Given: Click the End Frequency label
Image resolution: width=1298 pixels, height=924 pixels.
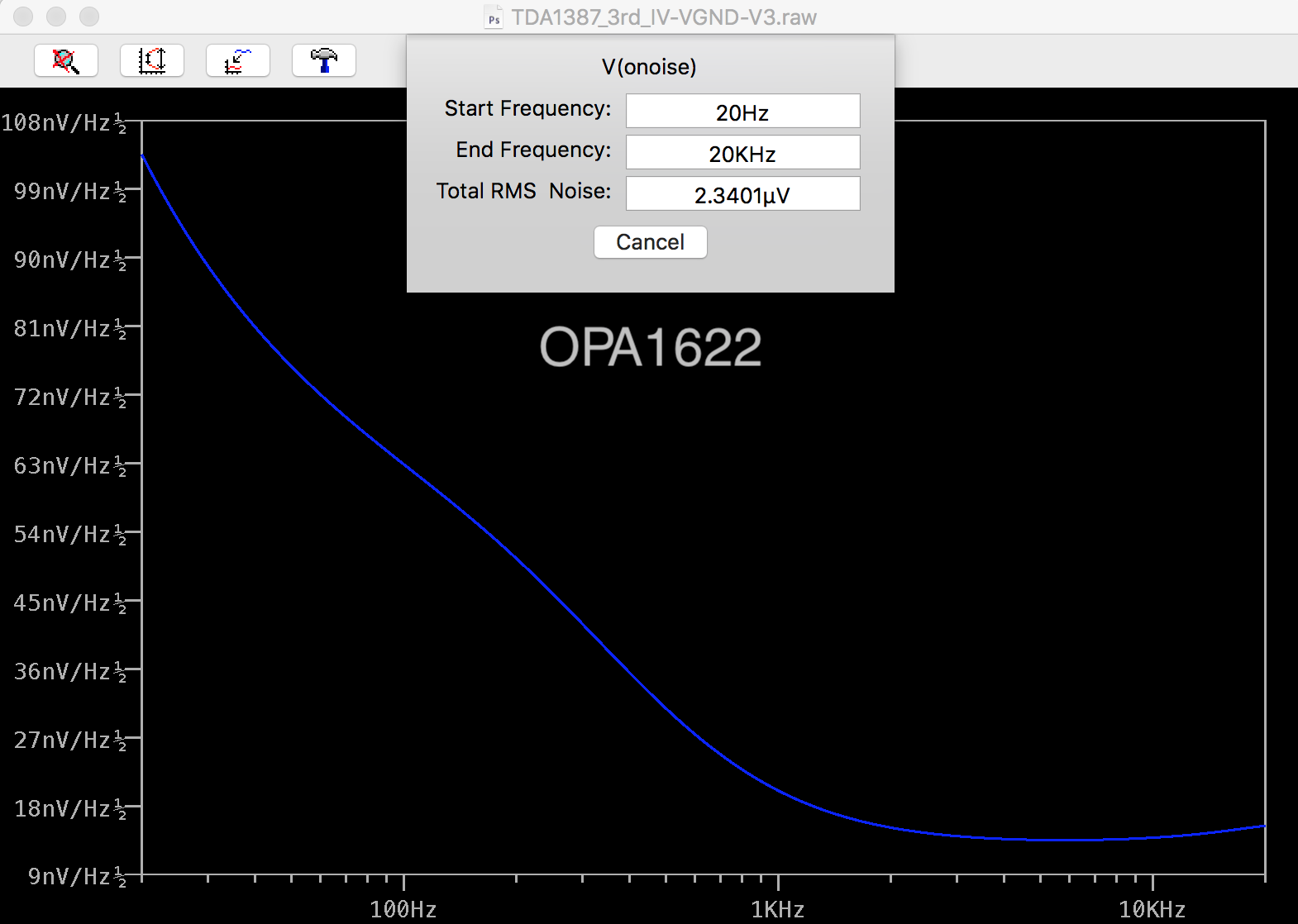Looking at the screenshot, I should (533, 150).
